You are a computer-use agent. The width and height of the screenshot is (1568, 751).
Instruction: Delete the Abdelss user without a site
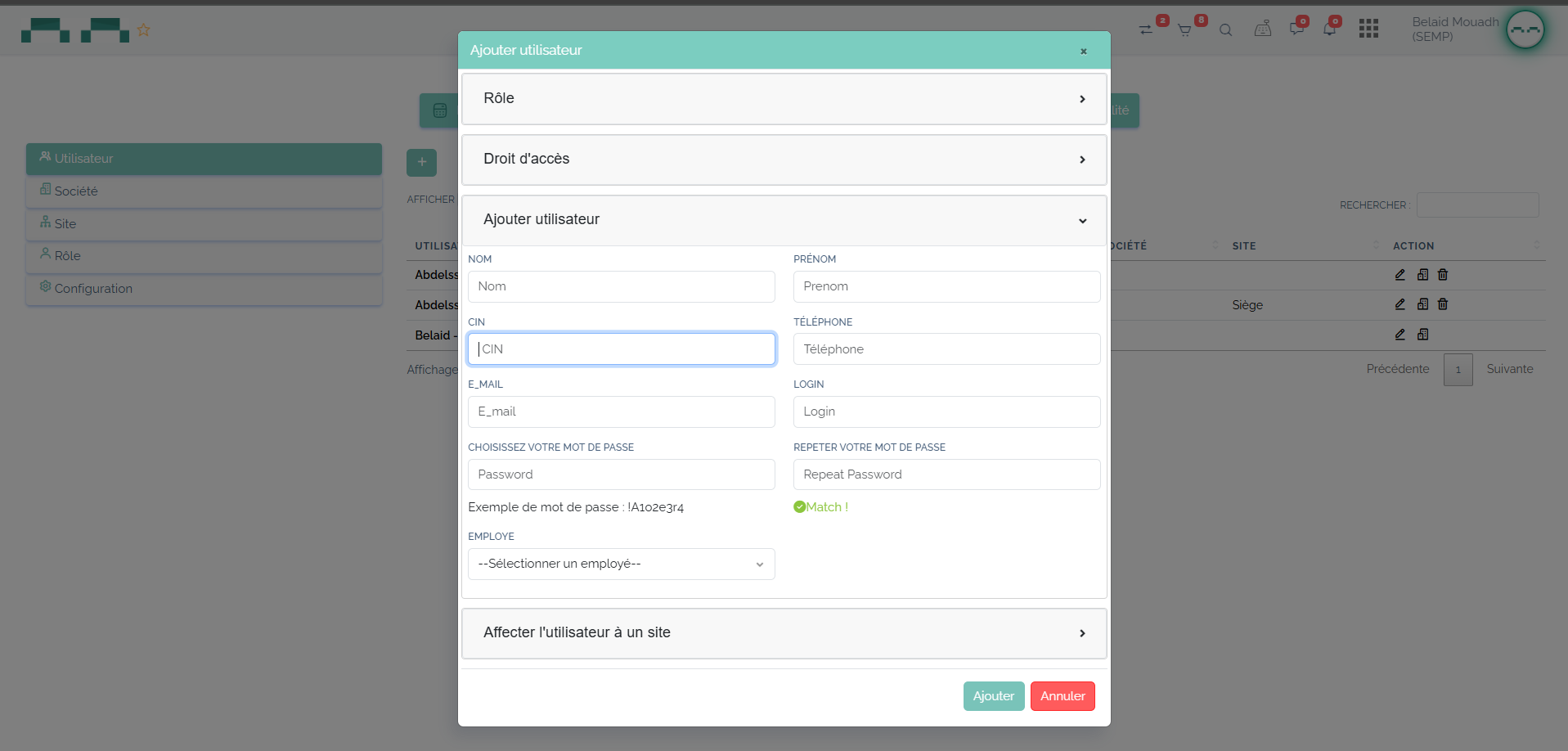tap(1443, 275)
